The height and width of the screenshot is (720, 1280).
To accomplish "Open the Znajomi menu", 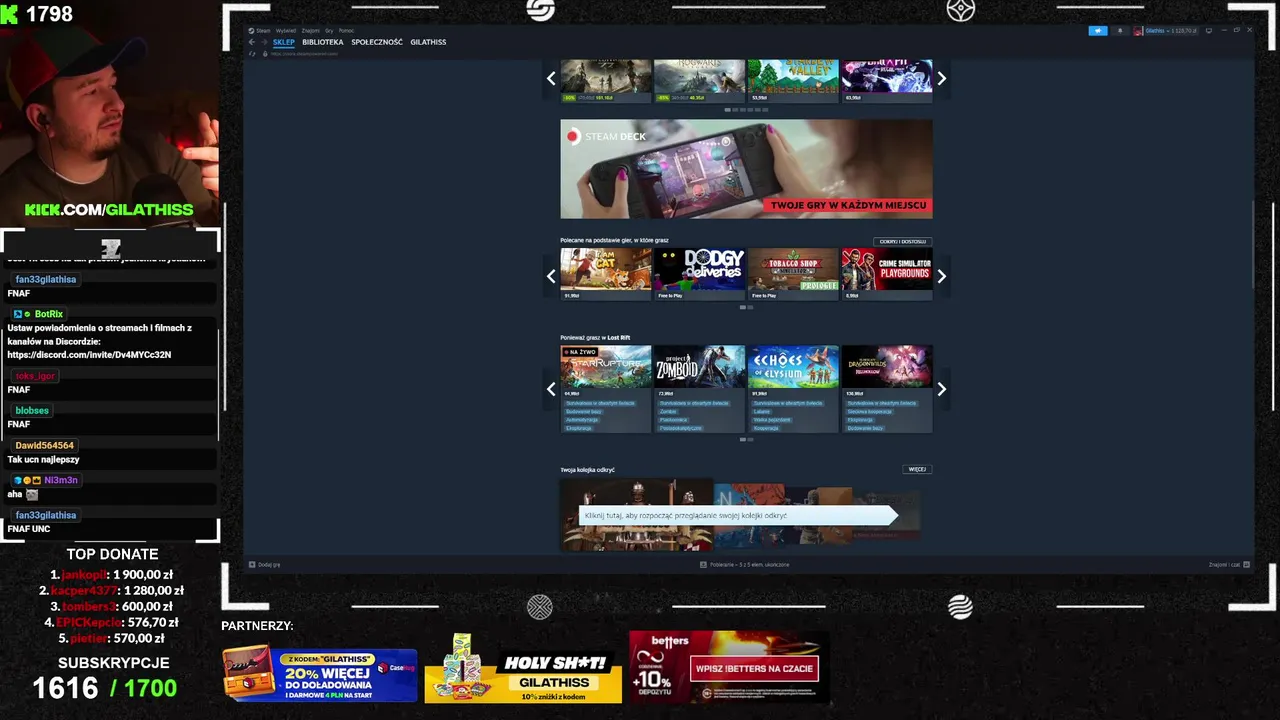I will coord(311,31).
